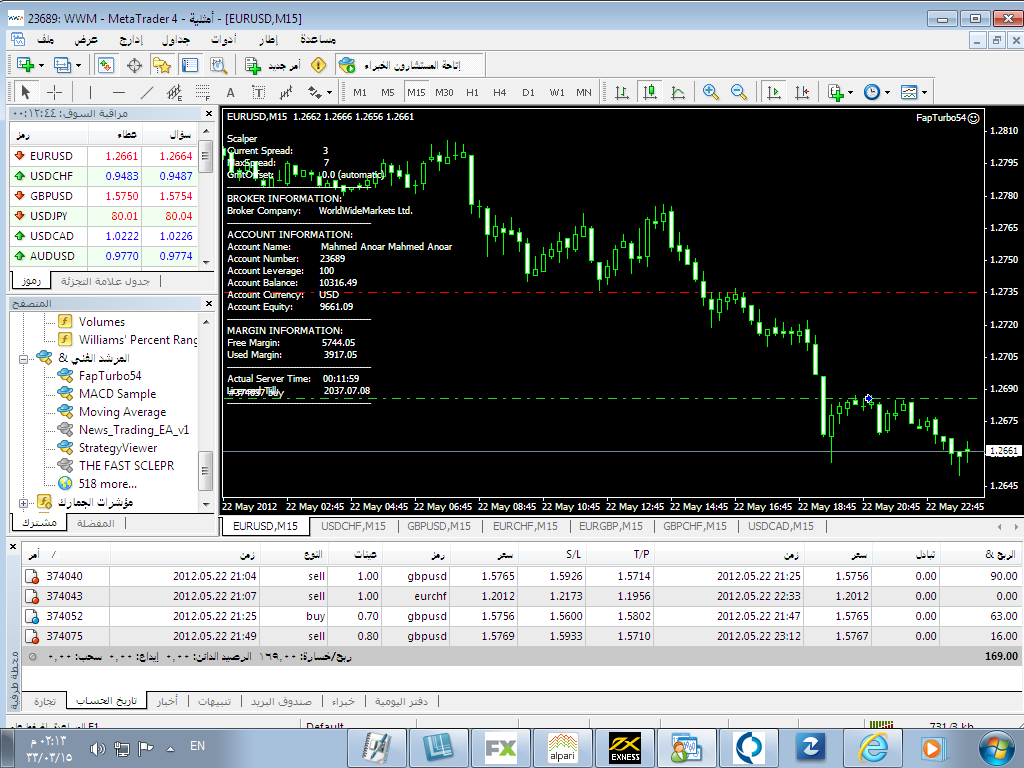Switch the chart to candlestick mode

650,92
